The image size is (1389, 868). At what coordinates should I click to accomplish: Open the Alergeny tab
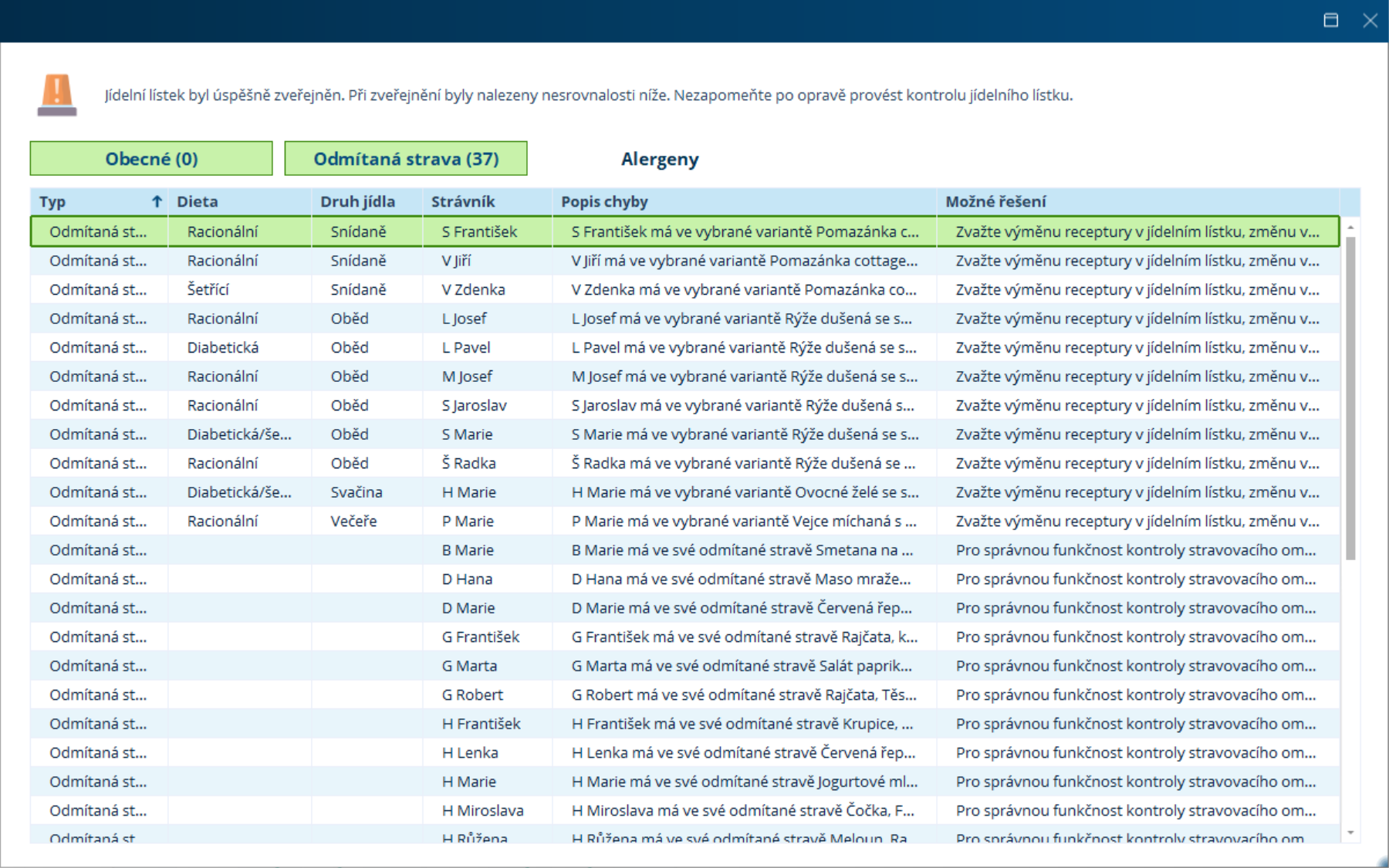pyautogui.click(x=660, y=159)
